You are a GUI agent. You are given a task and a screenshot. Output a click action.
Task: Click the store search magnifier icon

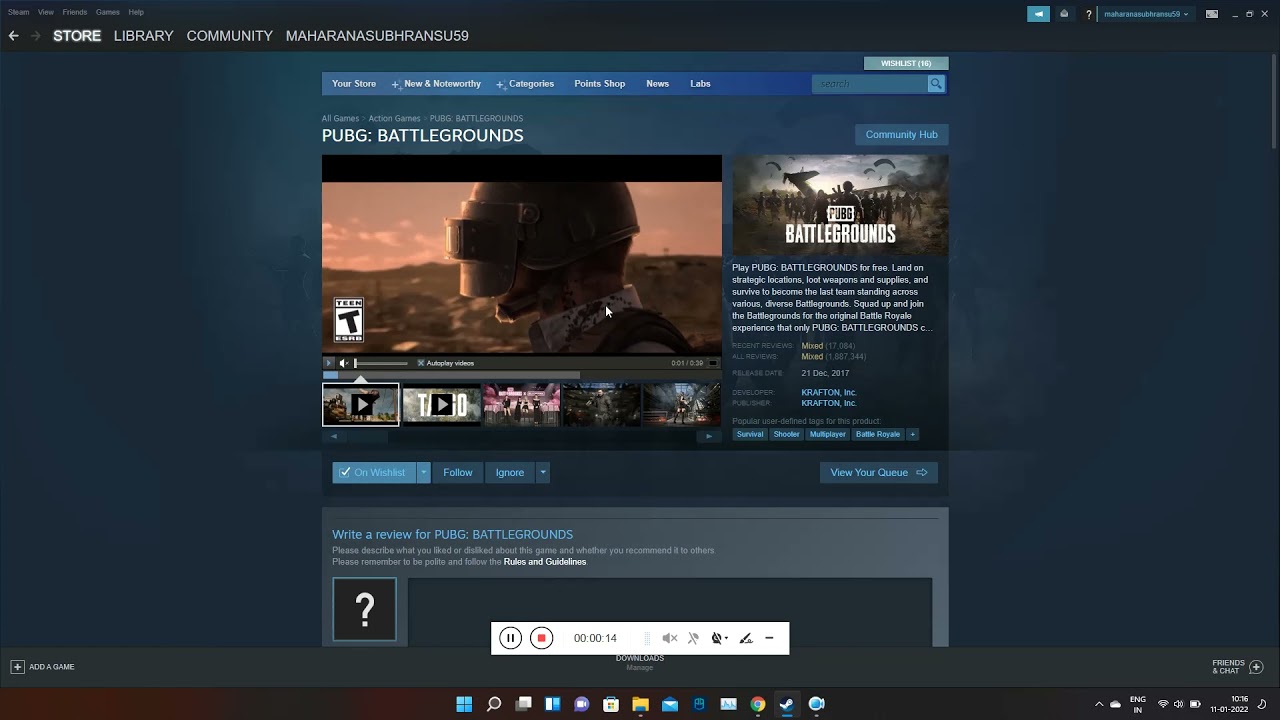click(936, 84)
